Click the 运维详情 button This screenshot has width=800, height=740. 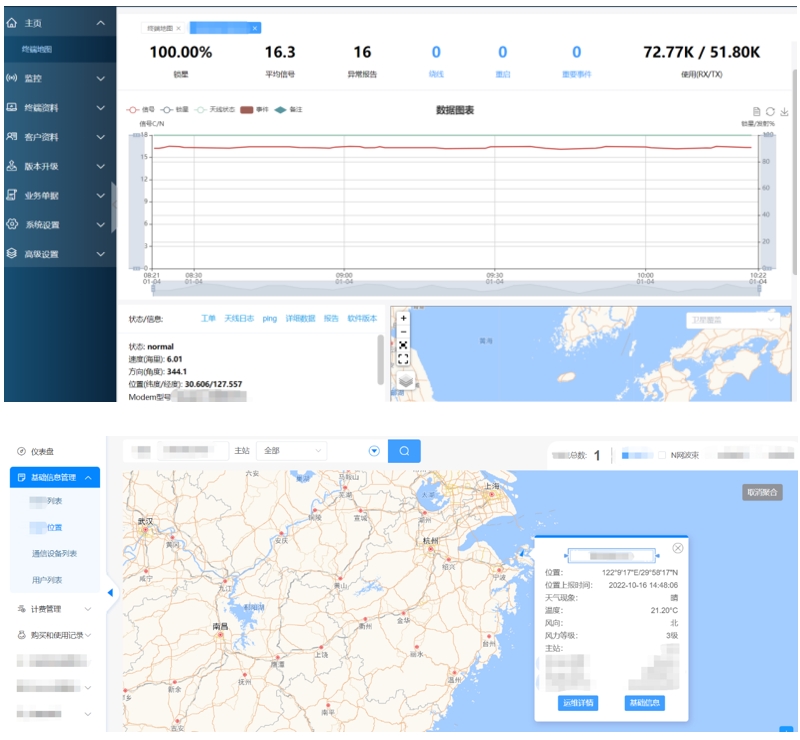[x=578, y=703]
